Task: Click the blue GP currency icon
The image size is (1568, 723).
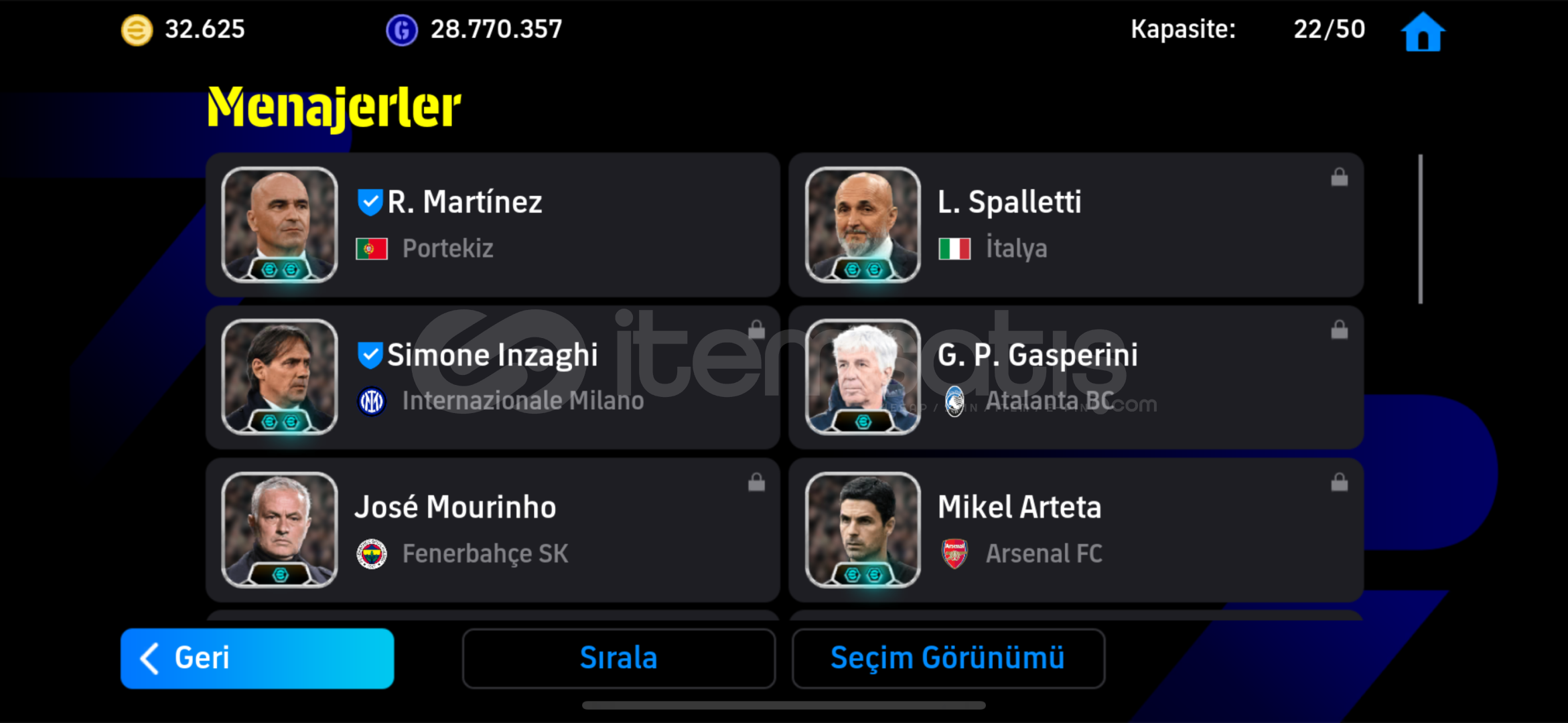Action: (x=402, y=30)
